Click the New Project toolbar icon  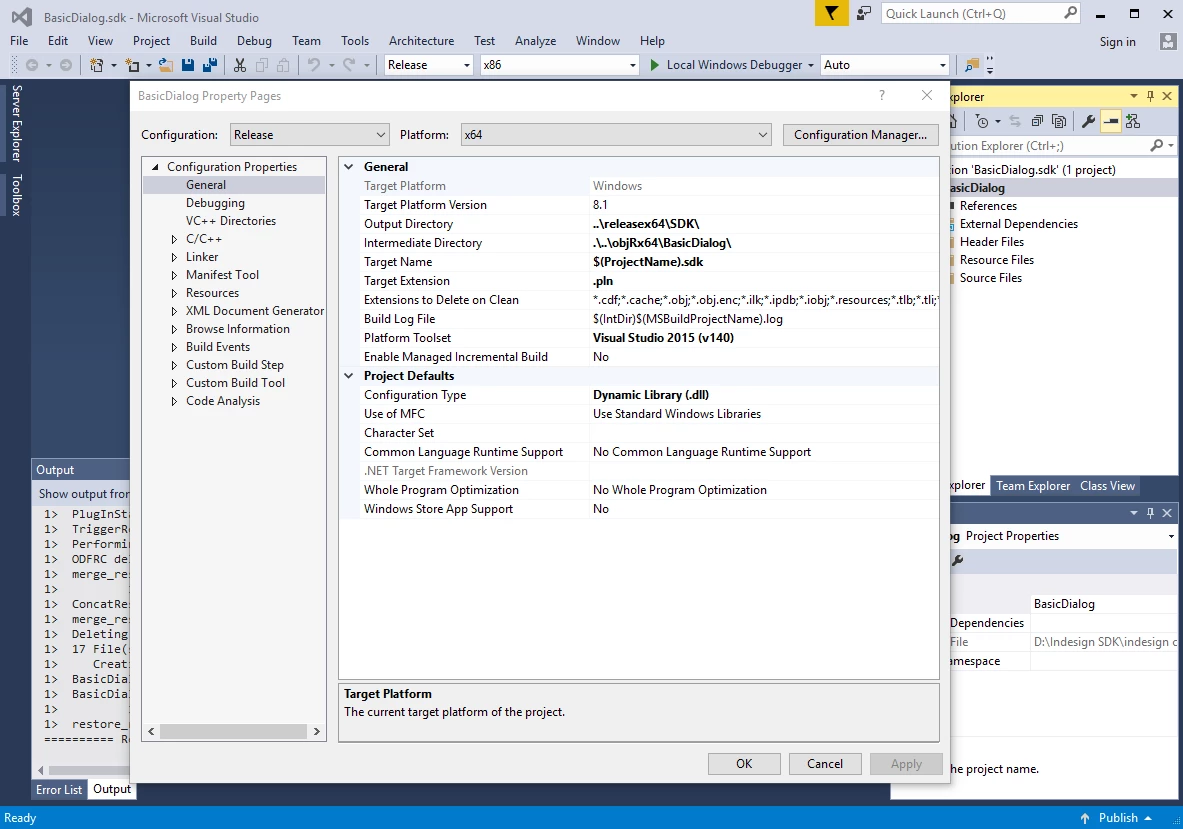tap(97, 65)
